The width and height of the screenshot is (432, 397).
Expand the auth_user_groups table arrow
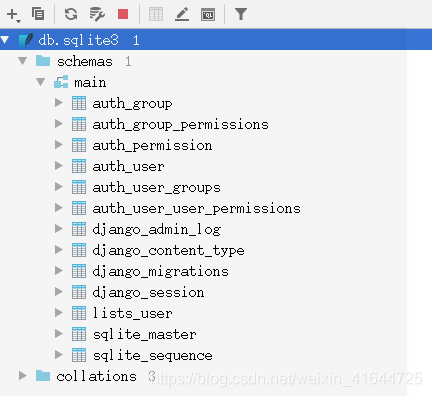coord(59,187)
